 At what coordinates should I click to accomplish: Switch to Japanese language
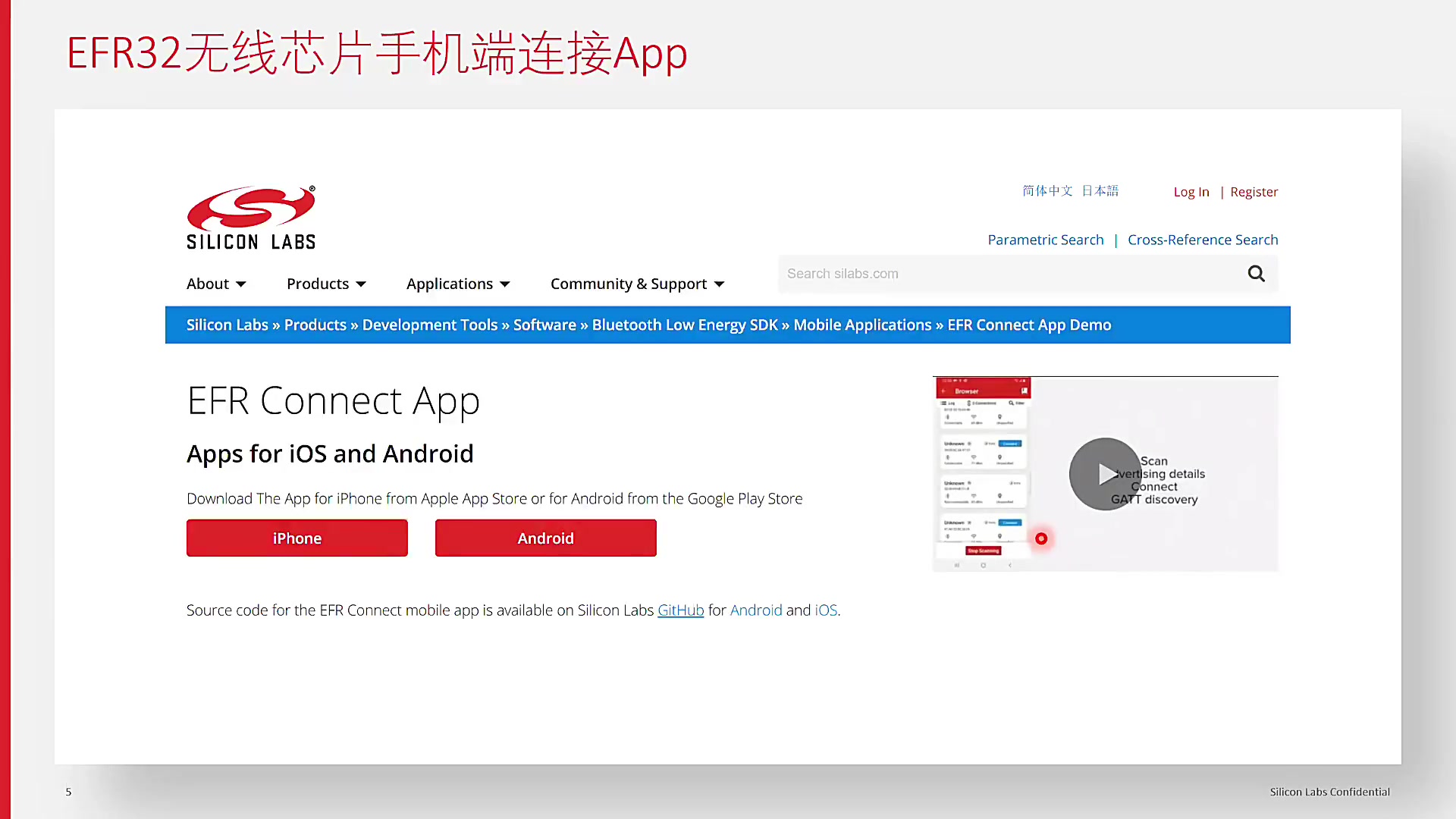point(1100,191)
